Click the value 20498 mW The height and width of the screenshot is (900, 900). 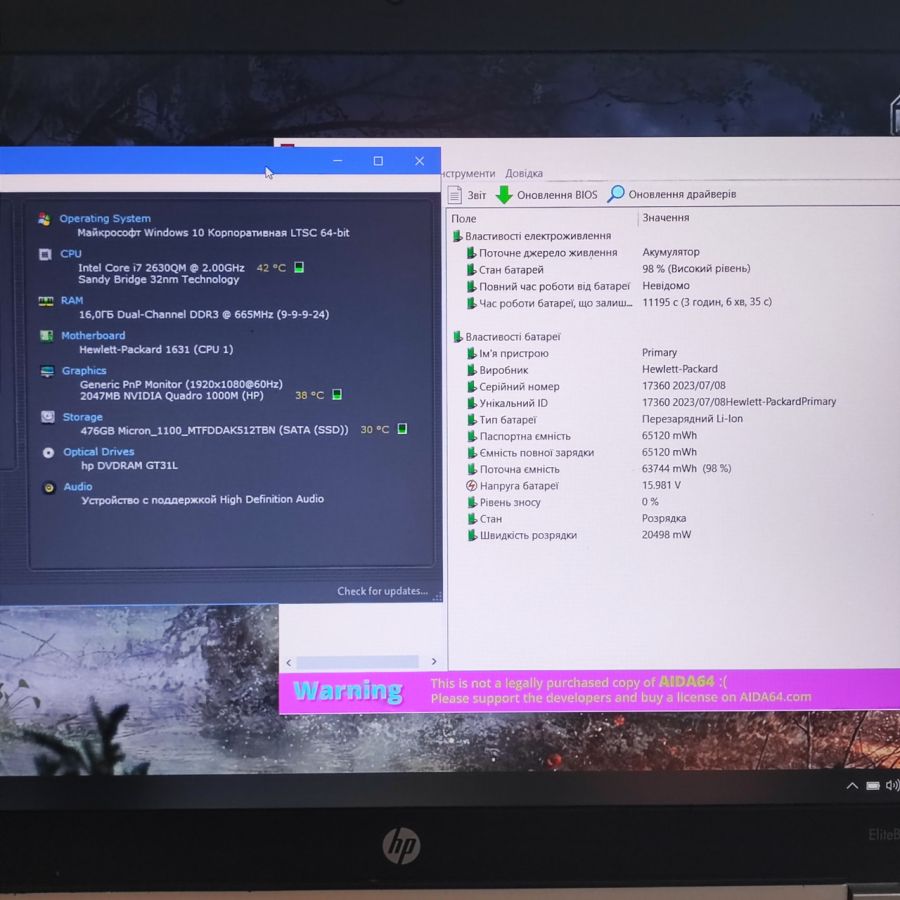[666, 535]
